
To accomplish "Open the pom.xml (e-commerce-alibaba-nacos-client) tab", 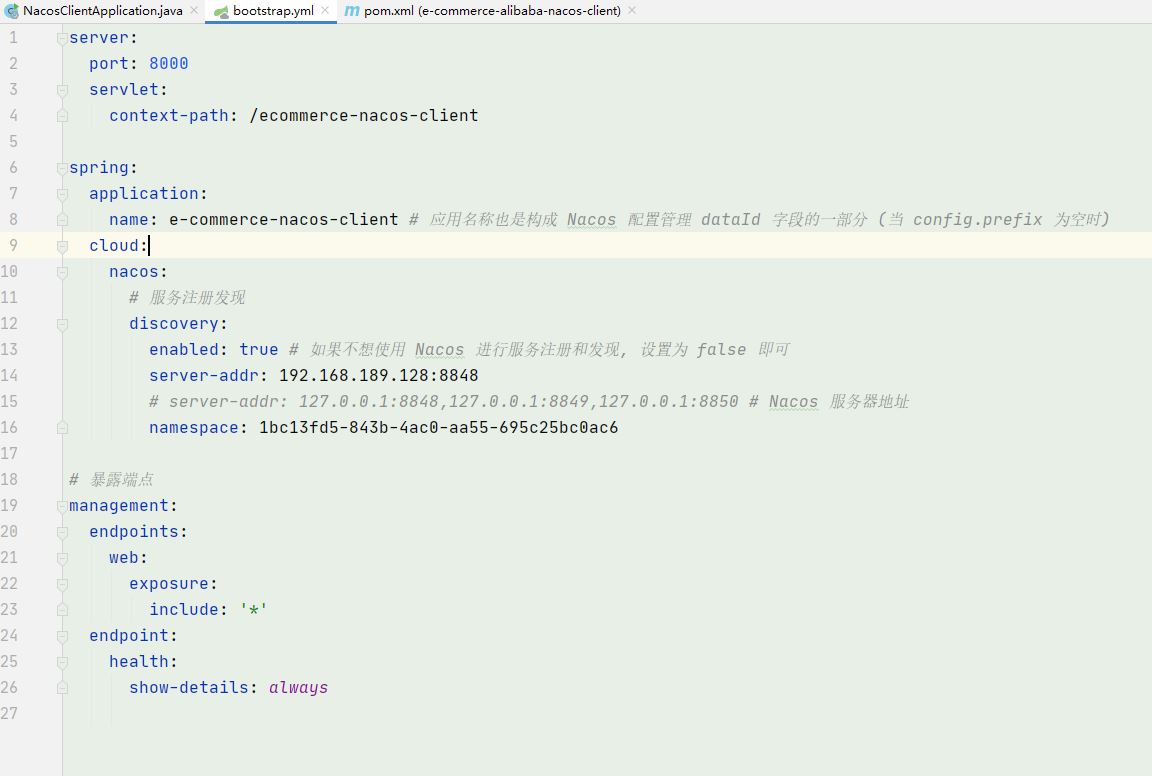I will pos(492,11).
